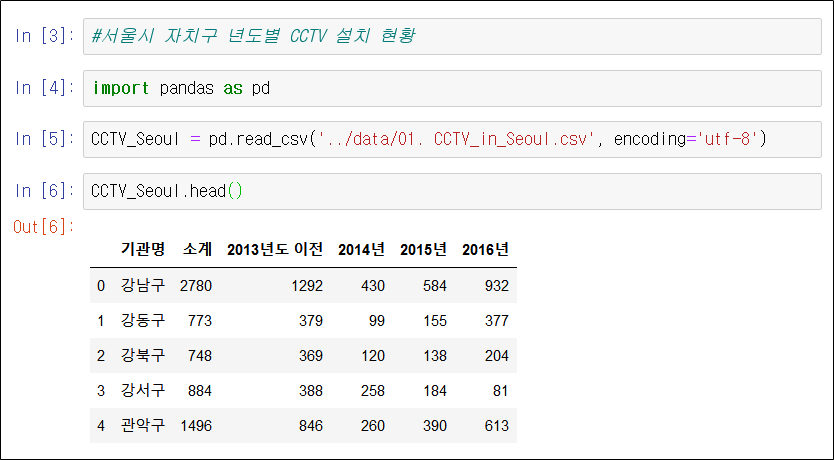
Task: Click the 강북구 row name cell
Action: (143, 356)
